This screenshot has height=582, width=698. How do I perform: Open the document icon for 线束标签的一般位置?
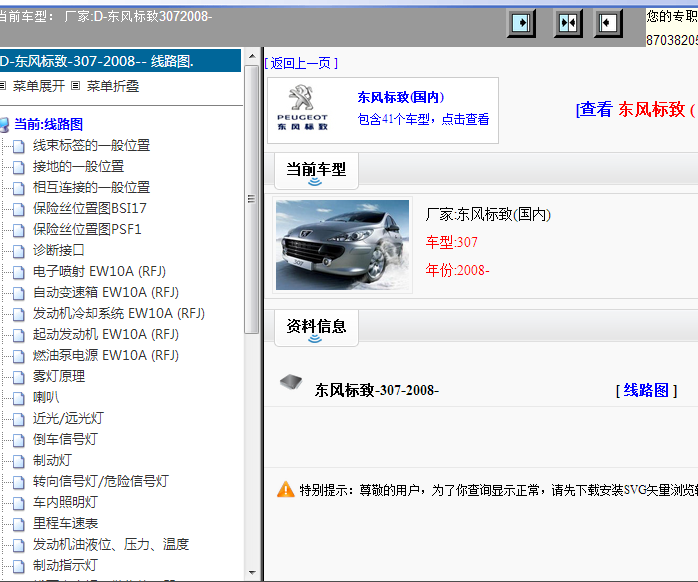pos(18,146)
